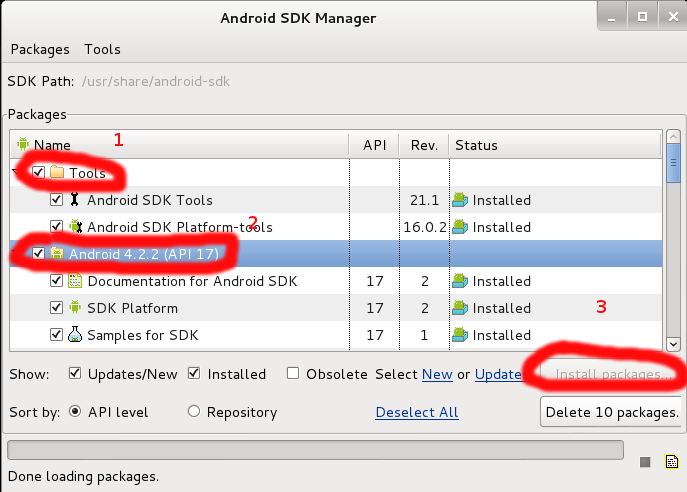Screen dimensions: 687x492
Task: Select the Android 4.2.2 (API 17) row text
Action: [144, 254]
